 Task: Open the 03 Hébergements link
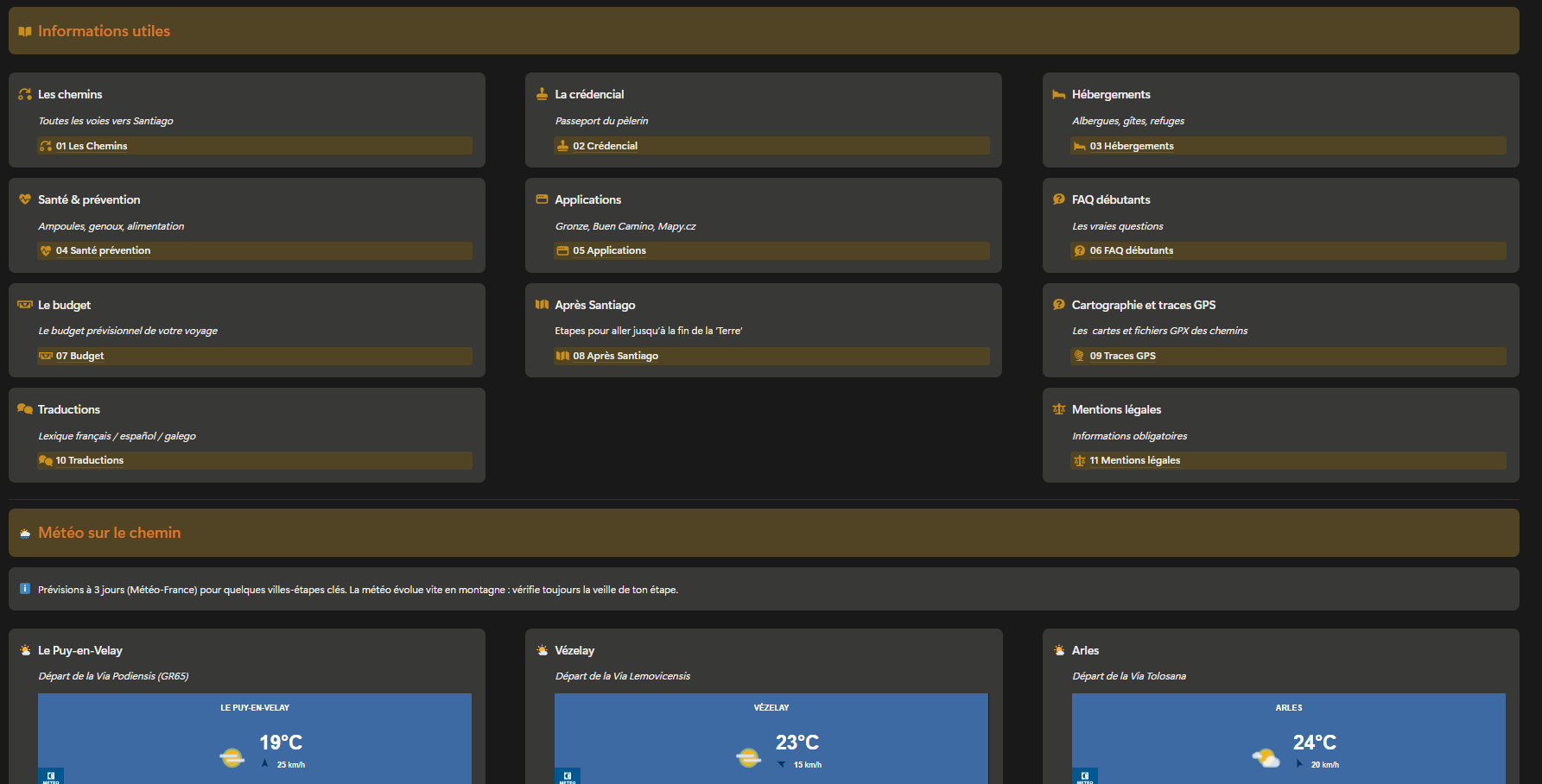[x=1132, y=146]
